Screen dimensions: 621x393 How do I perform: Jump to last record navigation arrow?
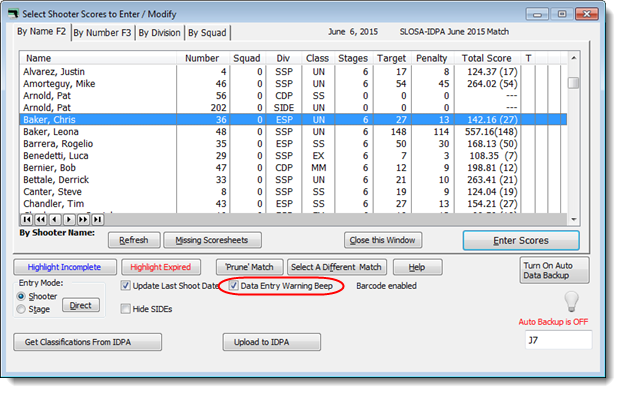click(x=97, y=219)
